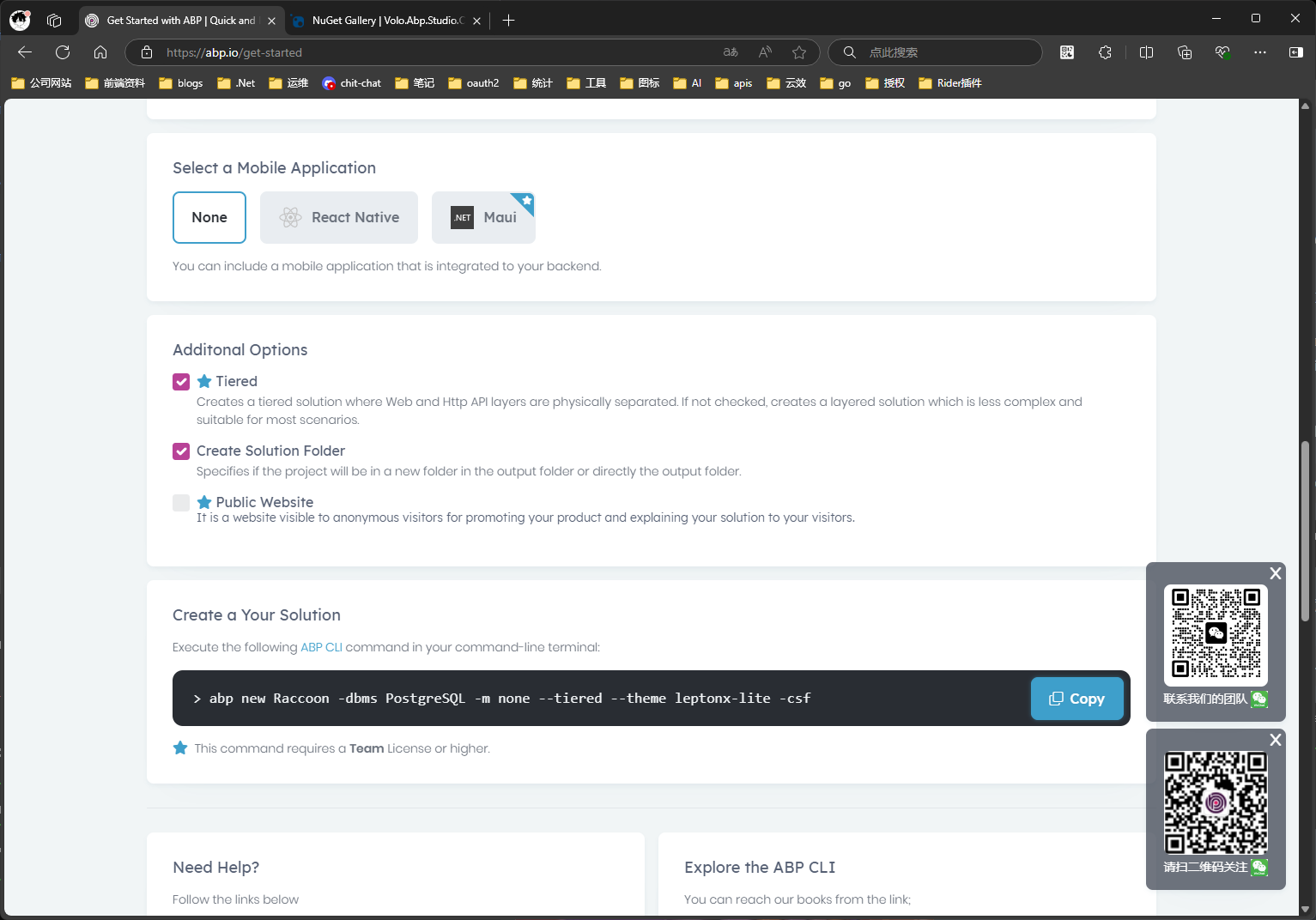This screenshot has height=920, width=1316.
Task: Open the AI bookmark folder
Action: tap(688, 83)
